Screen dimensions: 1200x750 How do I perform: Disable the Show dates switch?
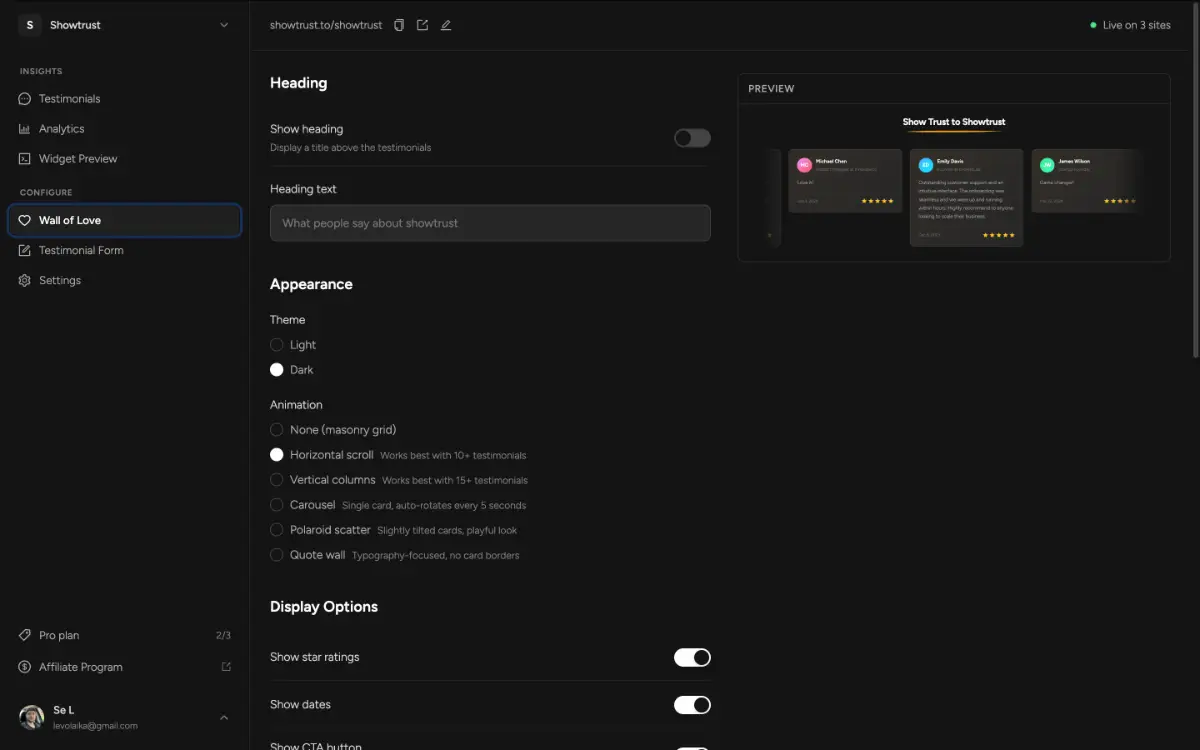point(692,705)
